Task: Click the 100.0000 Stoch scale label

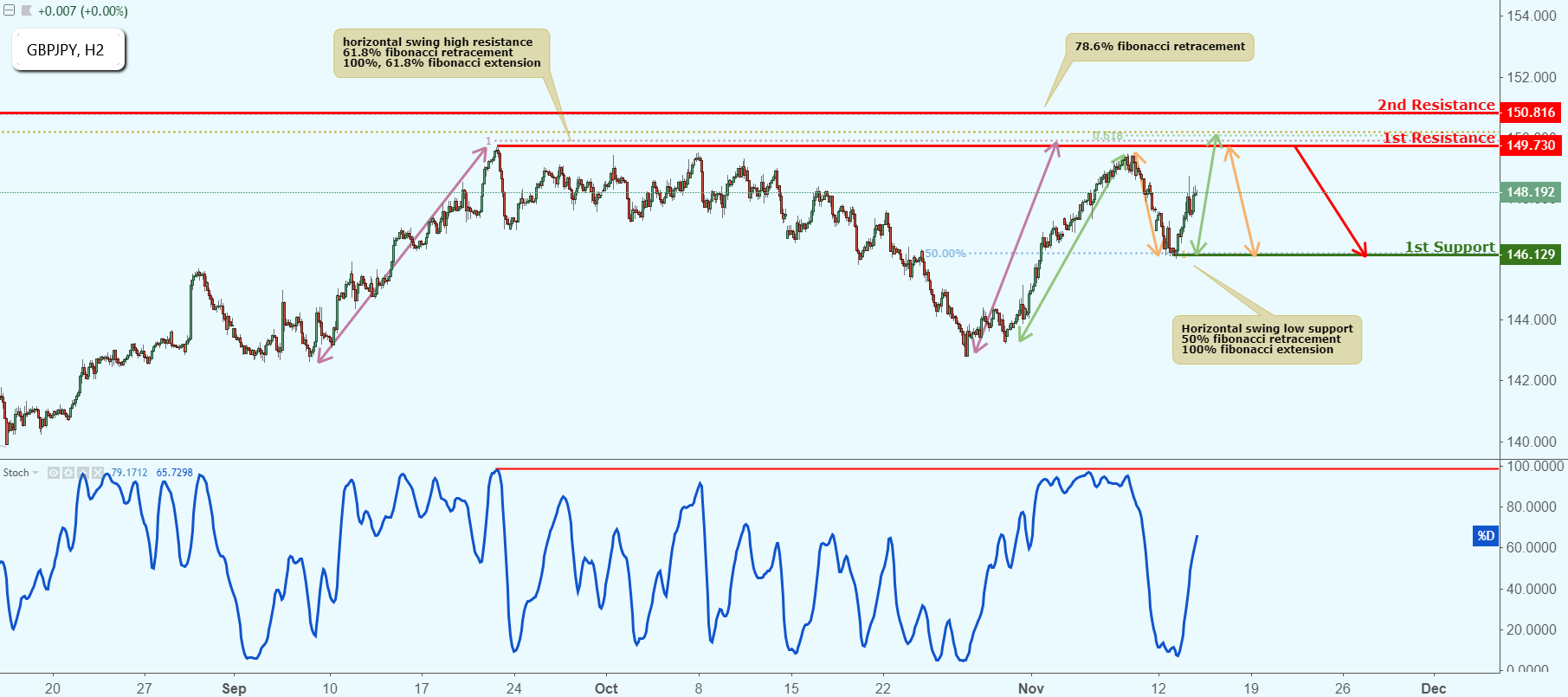Action: (x=1535, y=466)
